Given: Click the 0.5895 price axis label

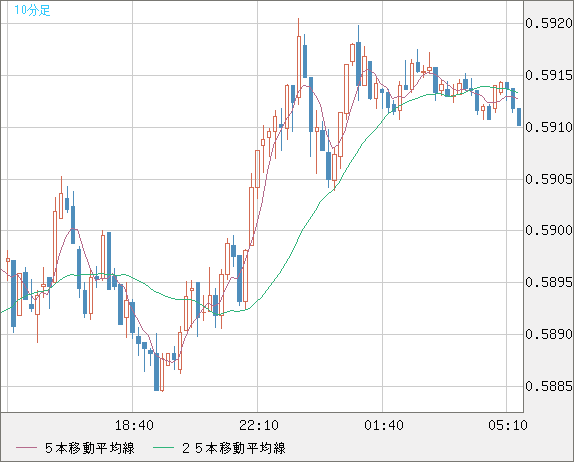Looking at the screenshot, I should [549, 282].
